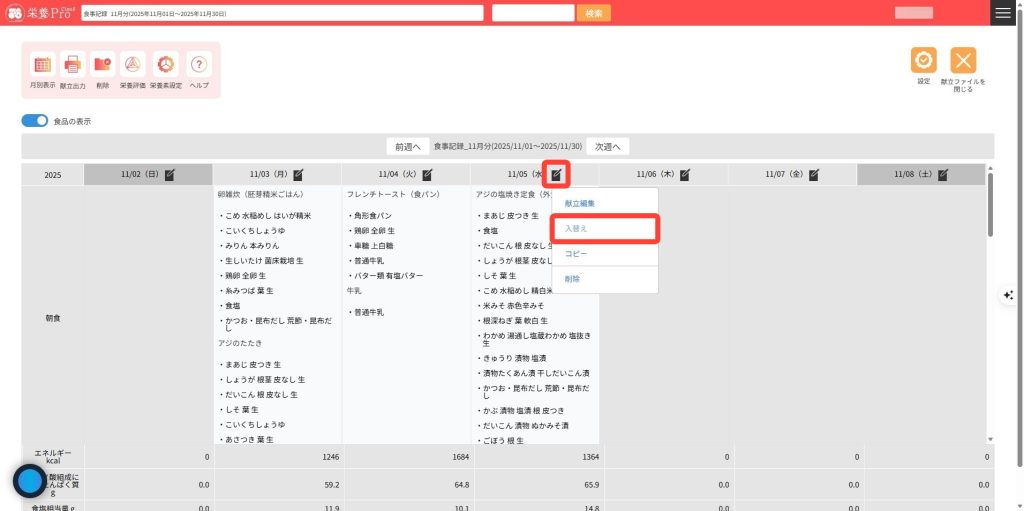The image size is (1024, 511).
Task: Click the 削除 folder icon in toolbar
Action: click(x=103, y=65)
